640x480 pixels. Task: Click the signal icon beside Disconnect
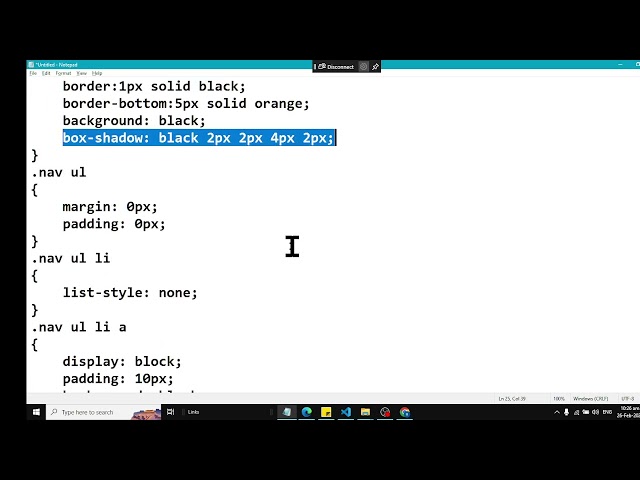(x=363, y=67)
